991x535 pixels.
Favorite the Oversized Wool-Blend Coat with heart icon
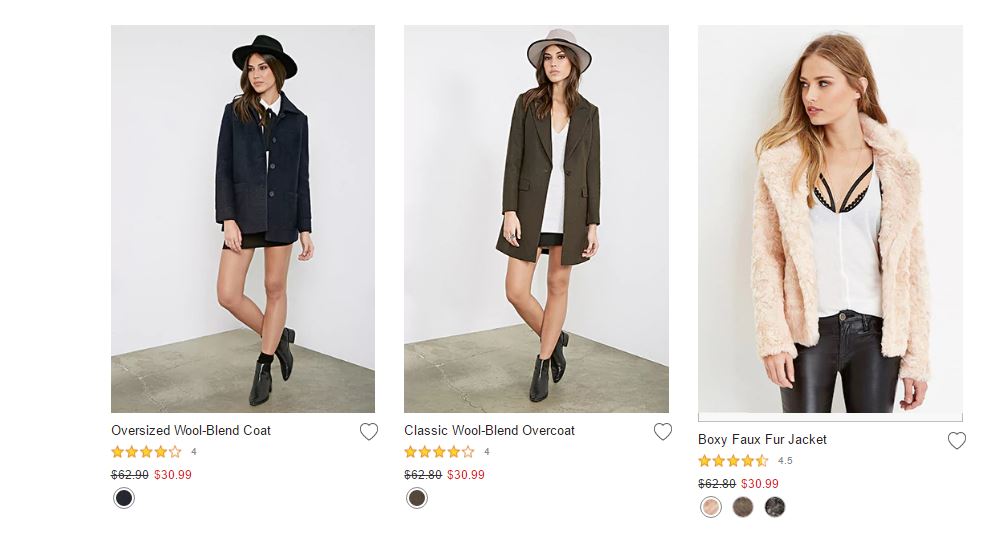369,432
